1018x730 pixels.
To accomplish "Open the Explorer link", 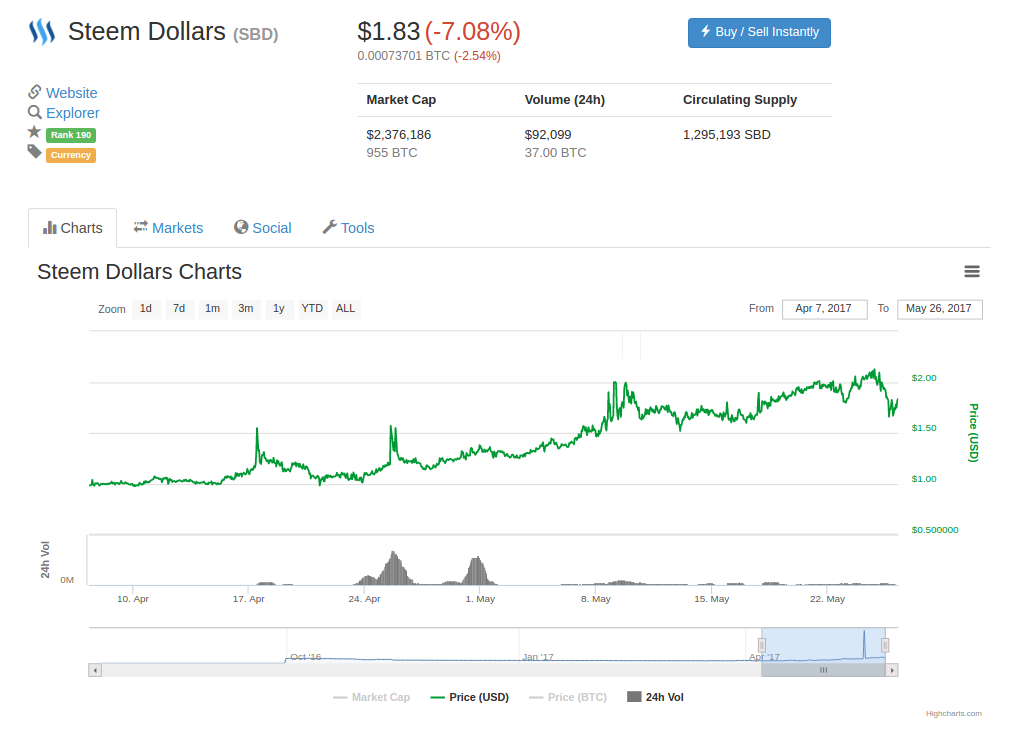I will coord(72,113).
